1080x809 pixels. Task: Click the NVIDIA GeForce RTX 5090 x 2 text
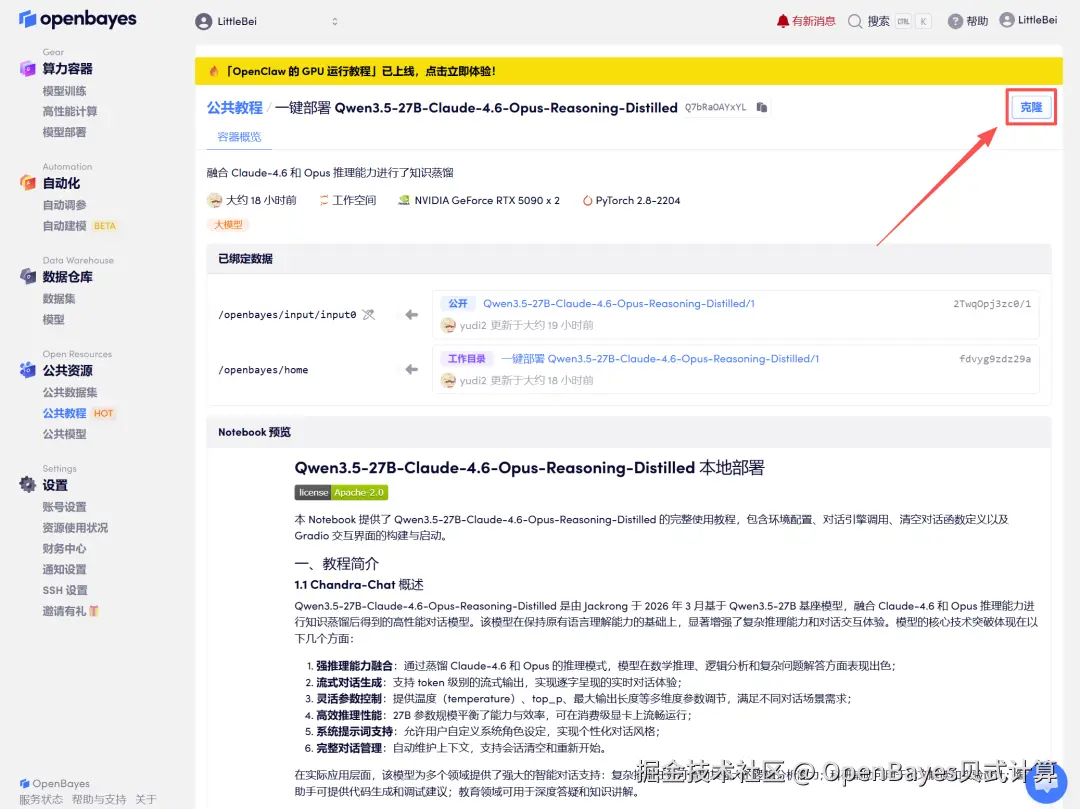[x=487, y=200]
